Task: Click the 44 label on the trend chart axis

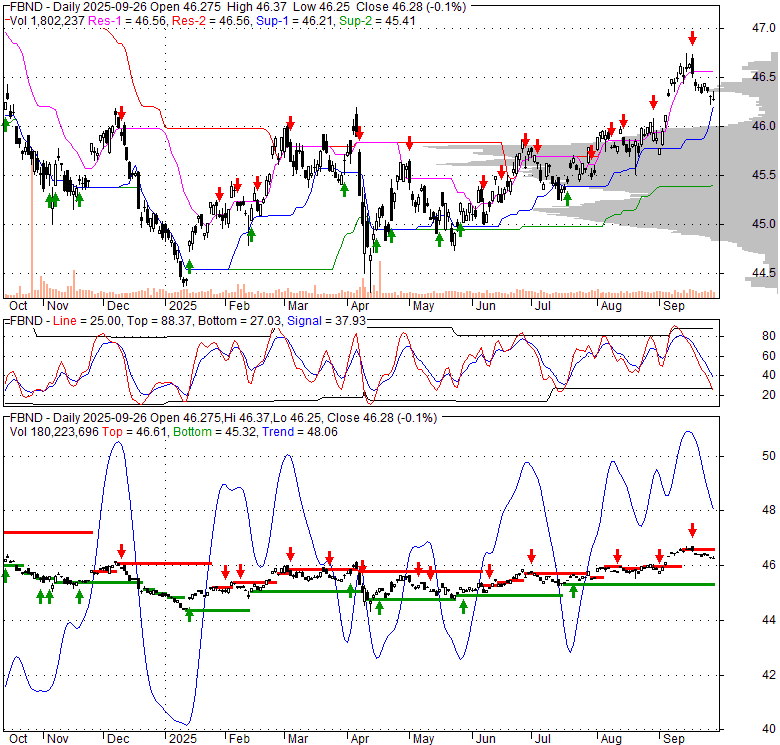Action: (769, 620)
